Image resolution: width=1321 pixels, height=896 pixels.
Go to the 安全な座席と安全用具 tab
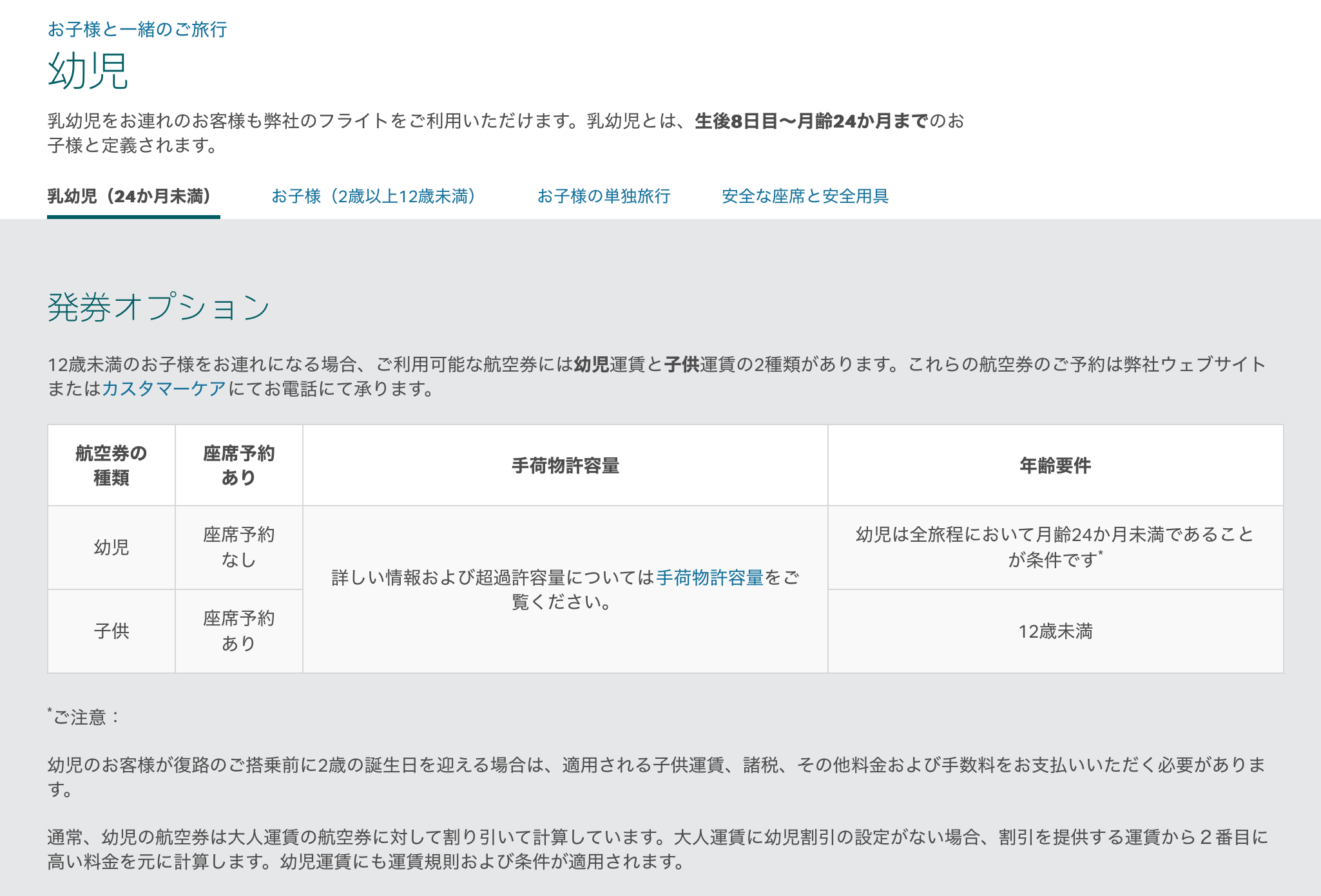tap(805, 196)
